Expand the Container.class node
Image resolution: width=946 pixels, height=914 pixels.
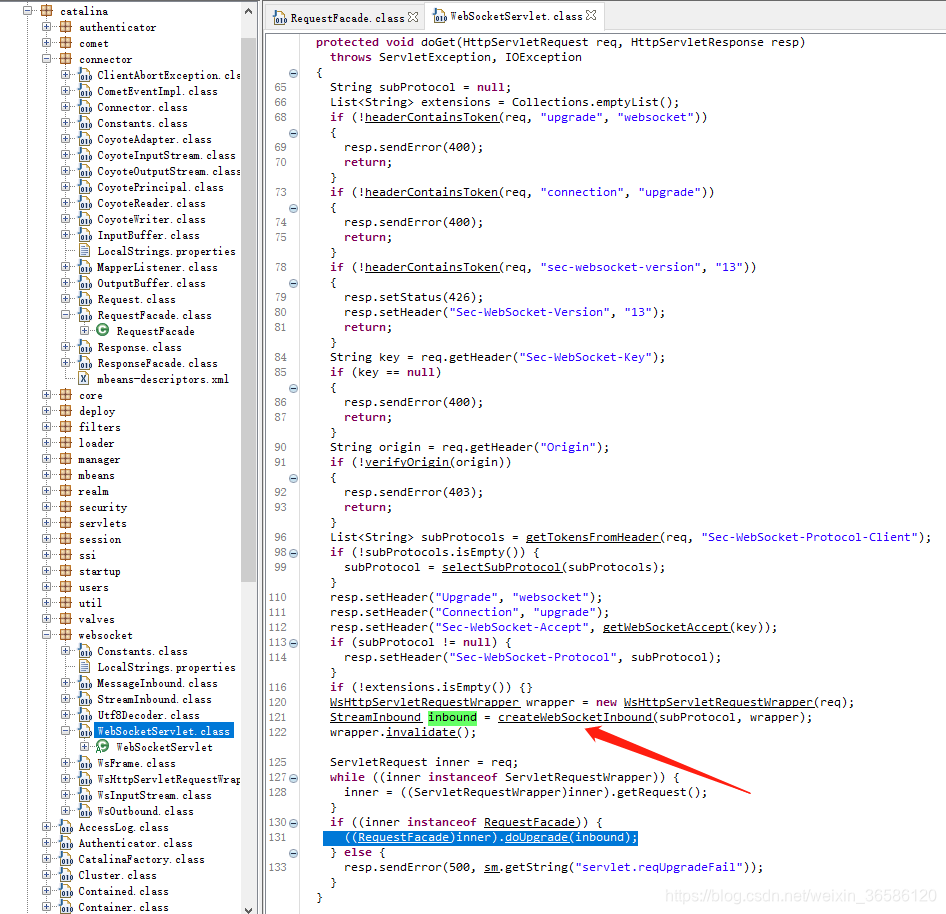pos(46,906)
